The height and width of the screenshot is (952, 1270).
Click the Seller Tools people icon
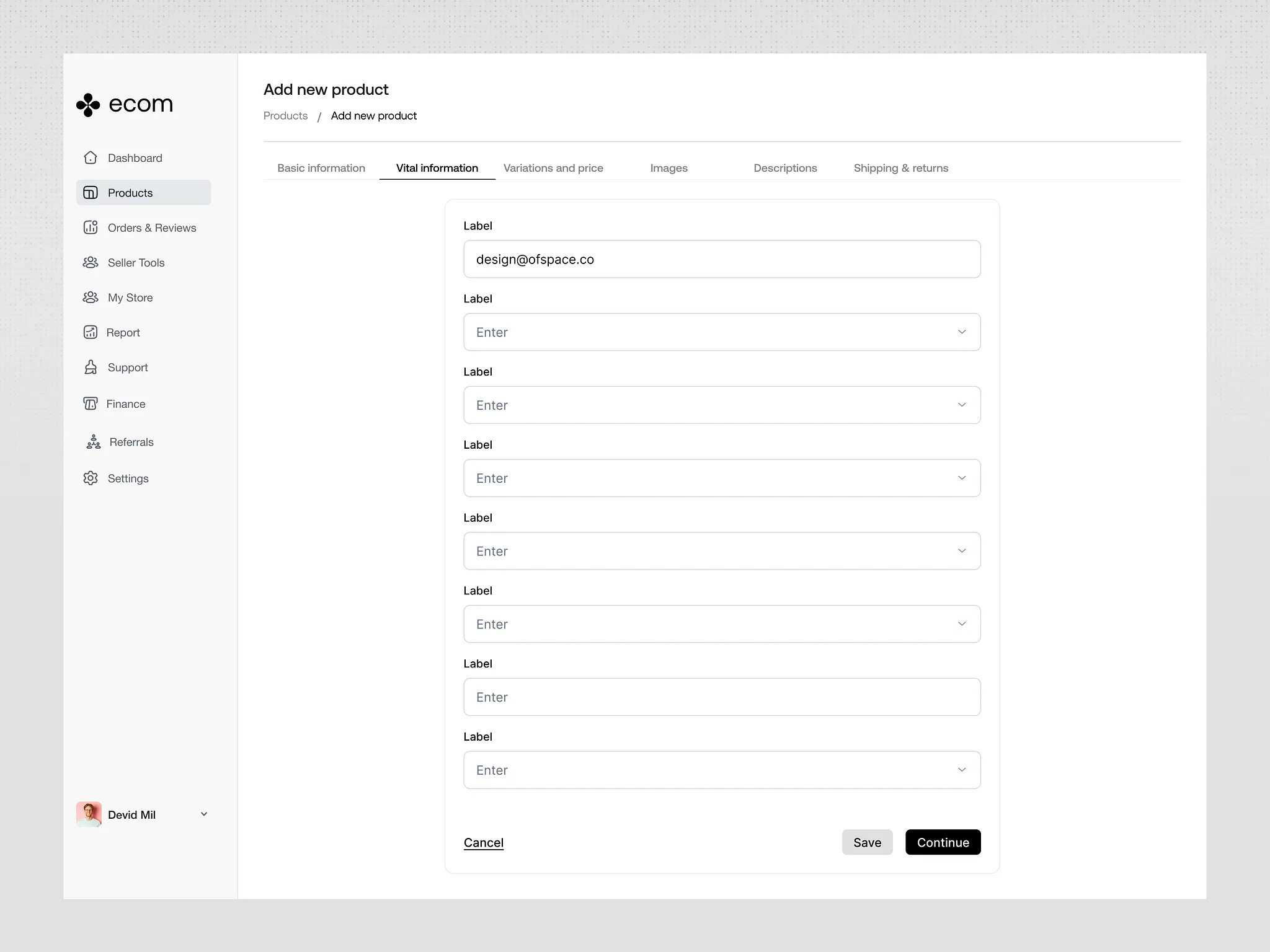pos(91,262)
